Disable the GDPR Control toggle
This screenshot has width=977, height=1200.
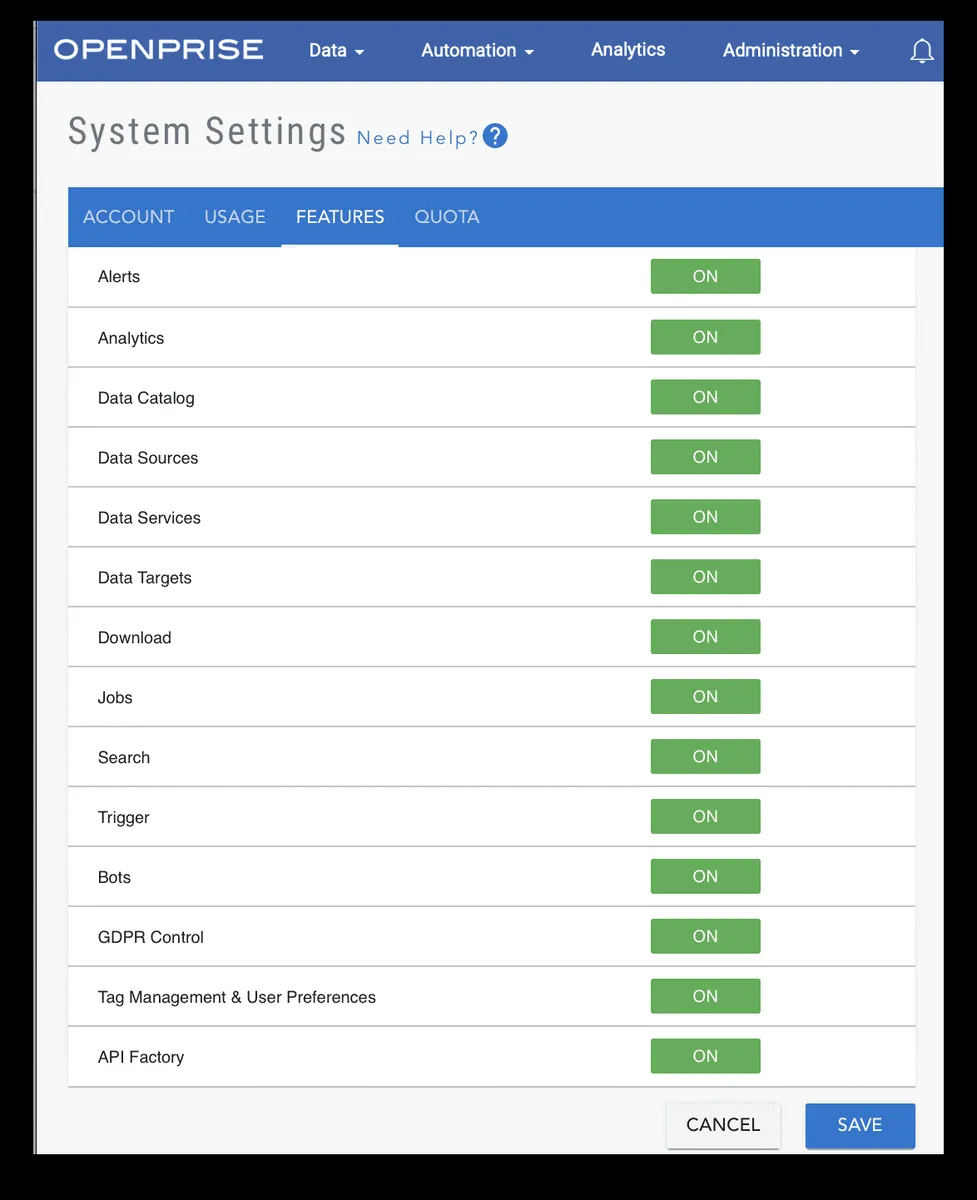pos(705,936)
